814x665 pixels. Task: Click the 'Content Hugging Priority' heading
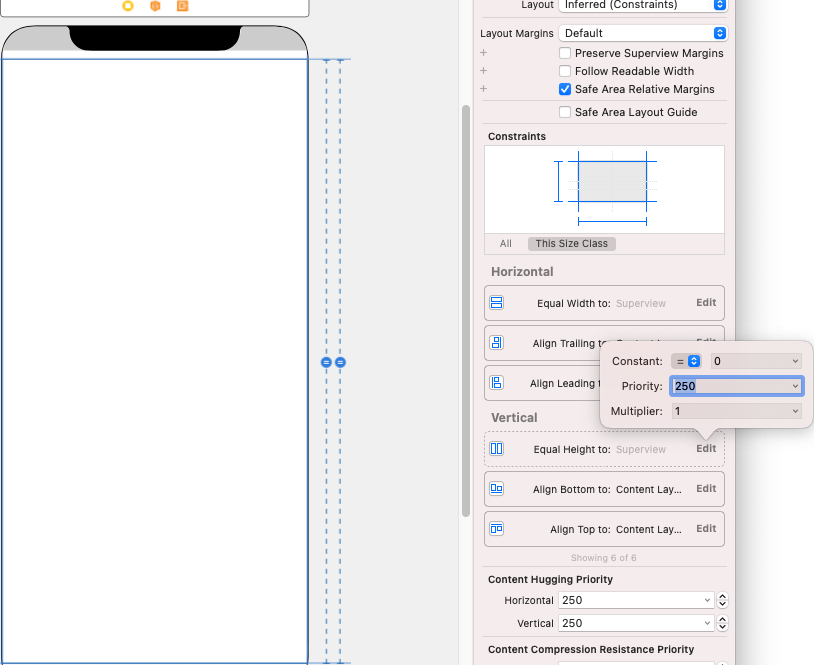550,579
